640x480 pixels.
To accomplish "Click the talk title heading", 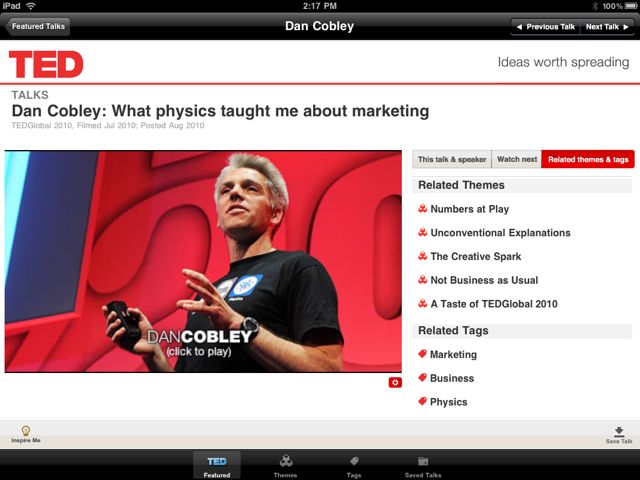I will click(x=220, y=111).
